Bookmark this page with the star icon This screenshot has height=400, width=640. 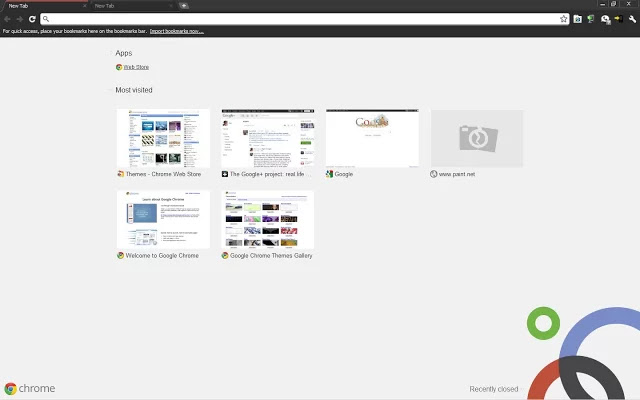tap(564, 19)
